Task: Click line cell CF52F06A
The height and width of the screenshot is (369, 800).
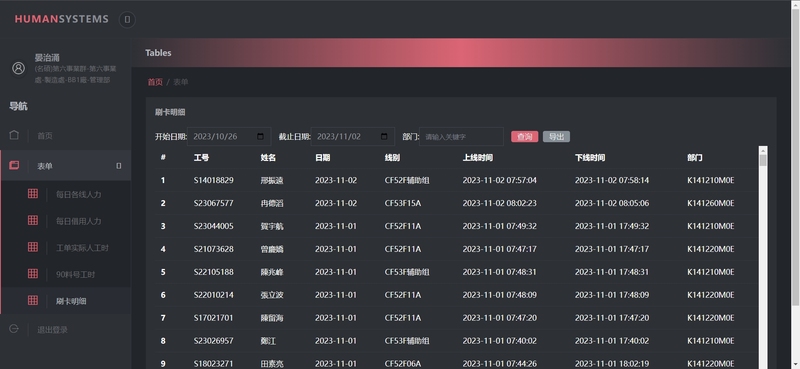Action: point(403,364)
